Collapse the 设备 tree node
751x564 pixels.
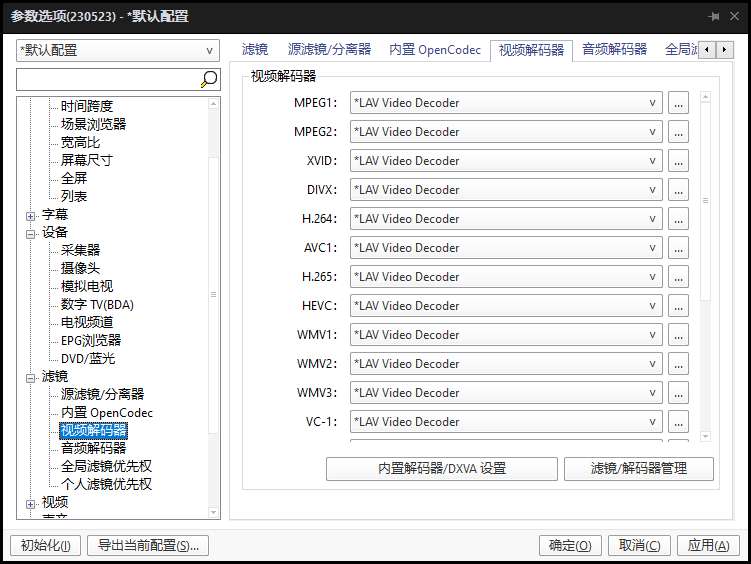pos(31,233)
